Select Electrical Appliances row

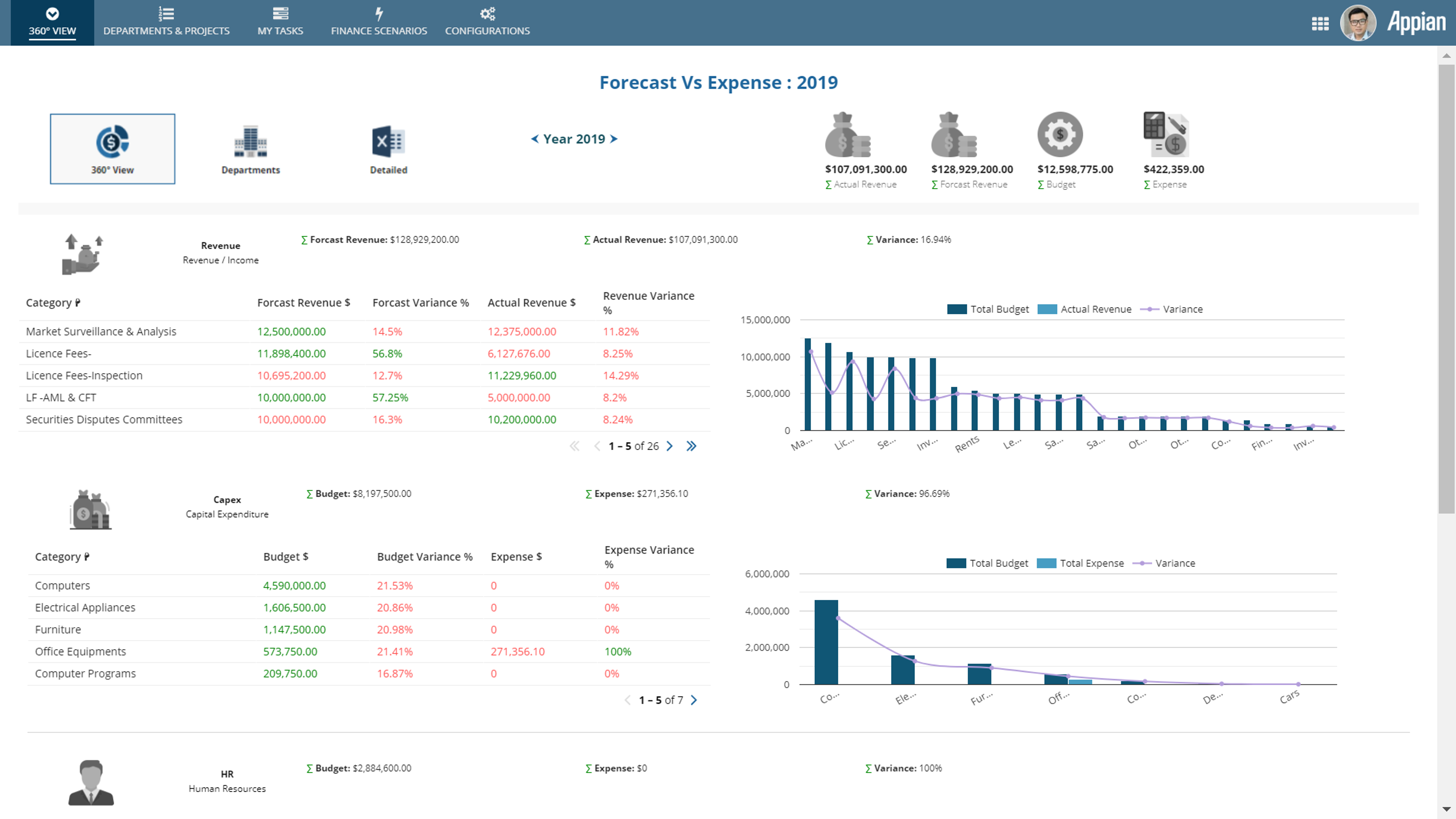click(x=369, y=608)
